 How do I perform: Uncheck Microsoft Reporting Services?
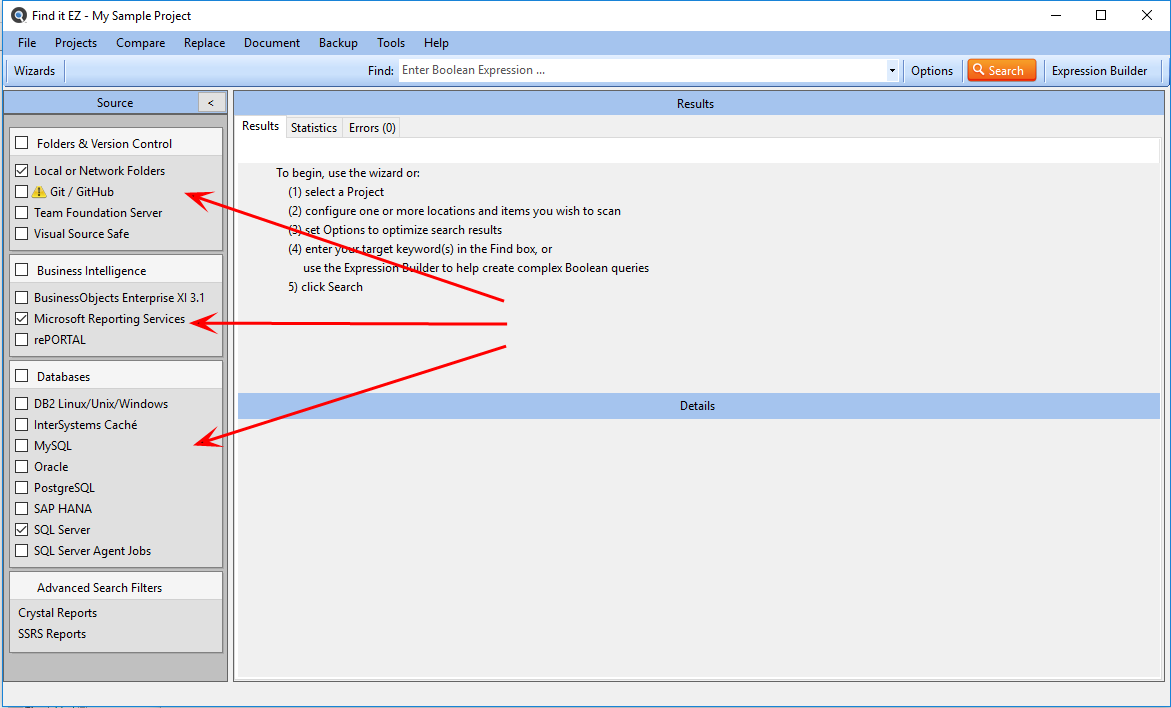[22, 319]
